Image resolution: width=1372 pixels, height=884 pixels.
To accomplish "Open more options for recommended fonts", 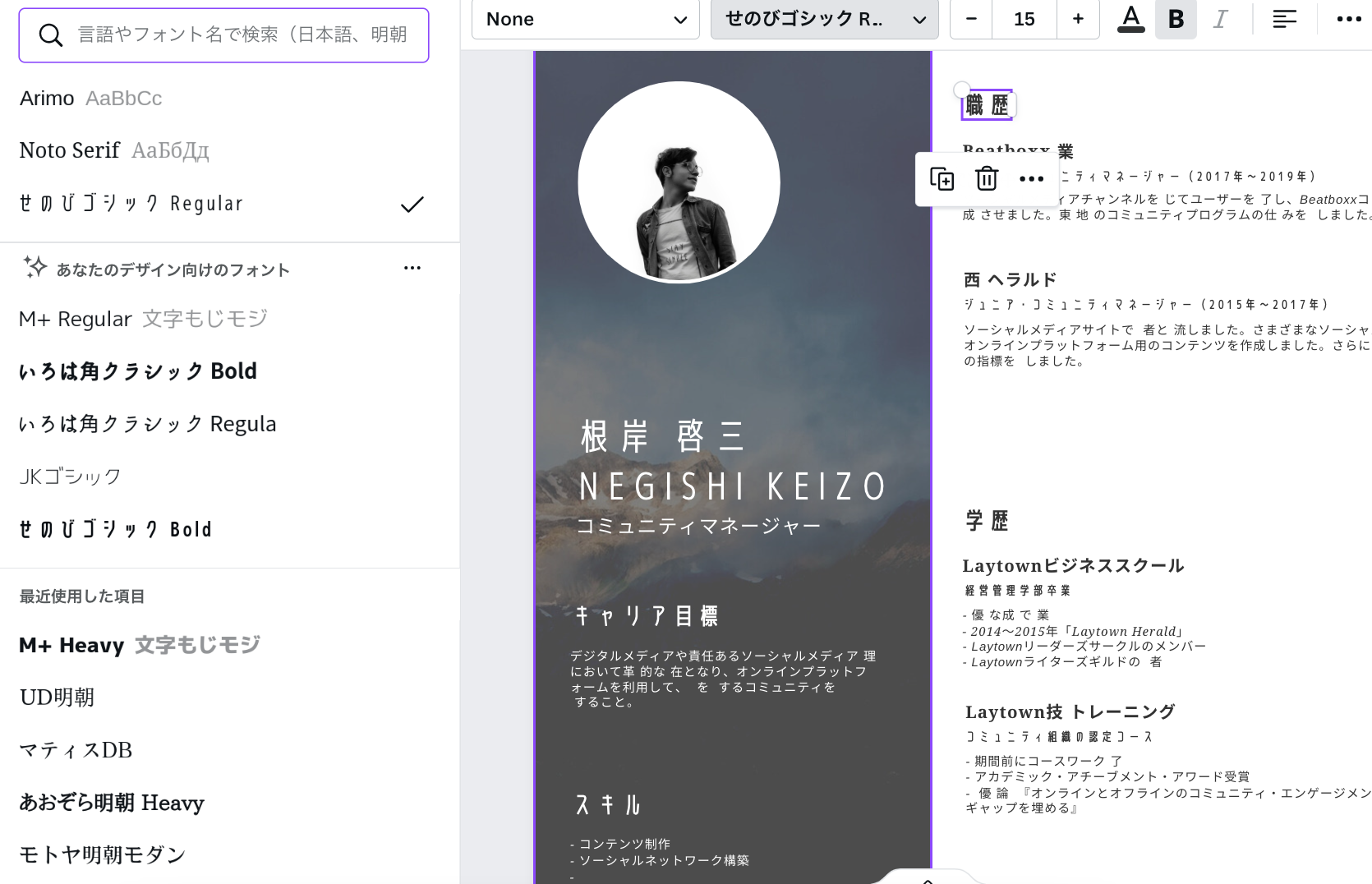I will pos(412,268).
